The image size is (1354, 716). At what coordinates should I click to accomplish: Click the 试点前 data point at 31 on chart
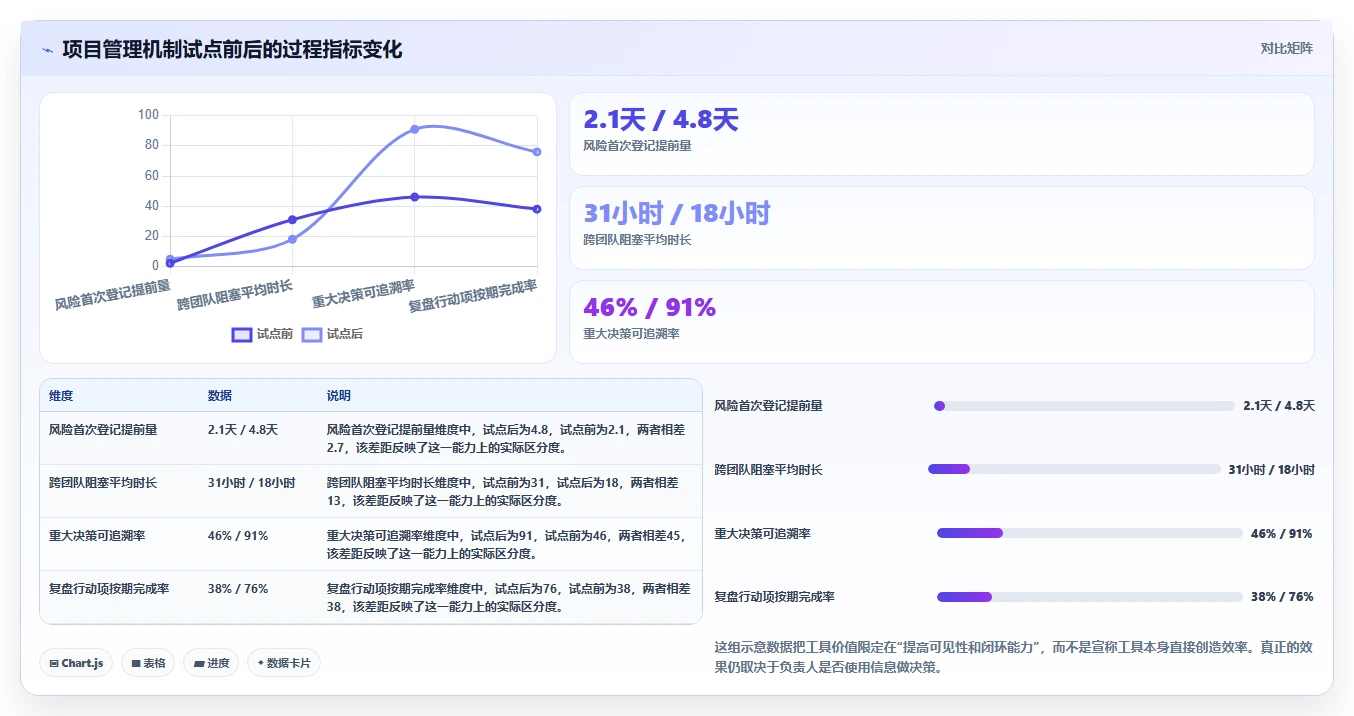[292, 220]
